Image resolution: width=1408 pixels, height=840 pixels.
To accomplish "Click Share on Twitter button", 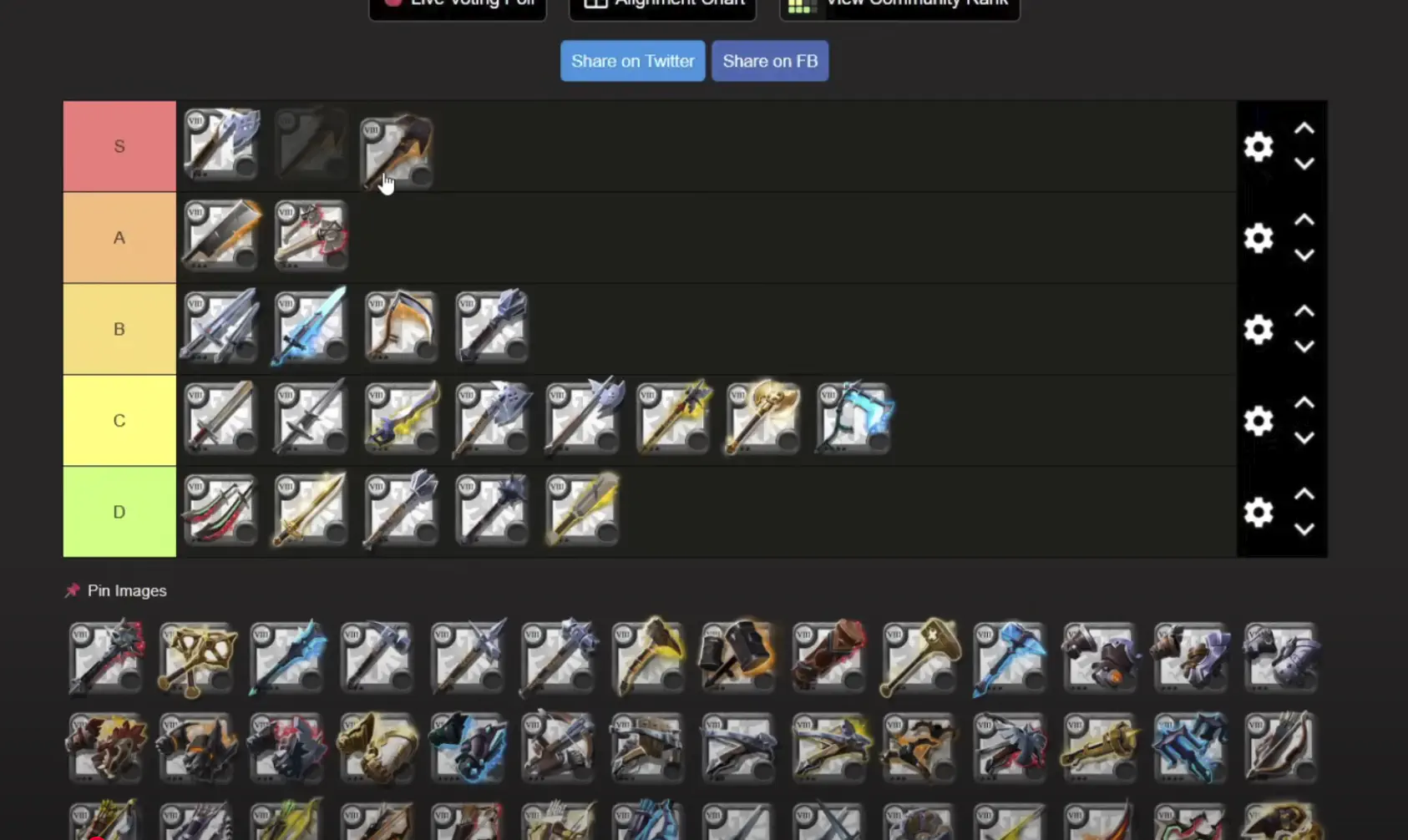I will (x=632, y=61).
